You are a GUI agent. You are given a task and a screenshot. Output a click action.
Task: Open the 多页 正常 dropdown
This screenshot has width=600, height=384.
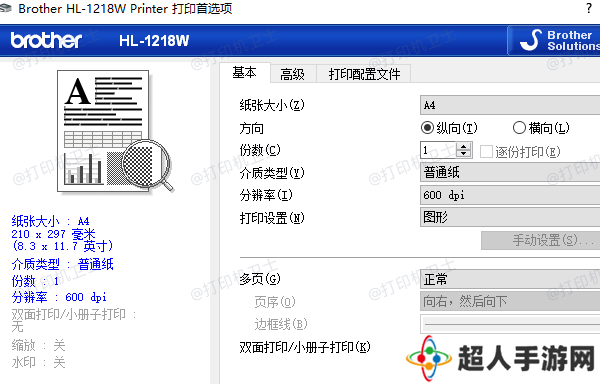[x=510, y=279]
